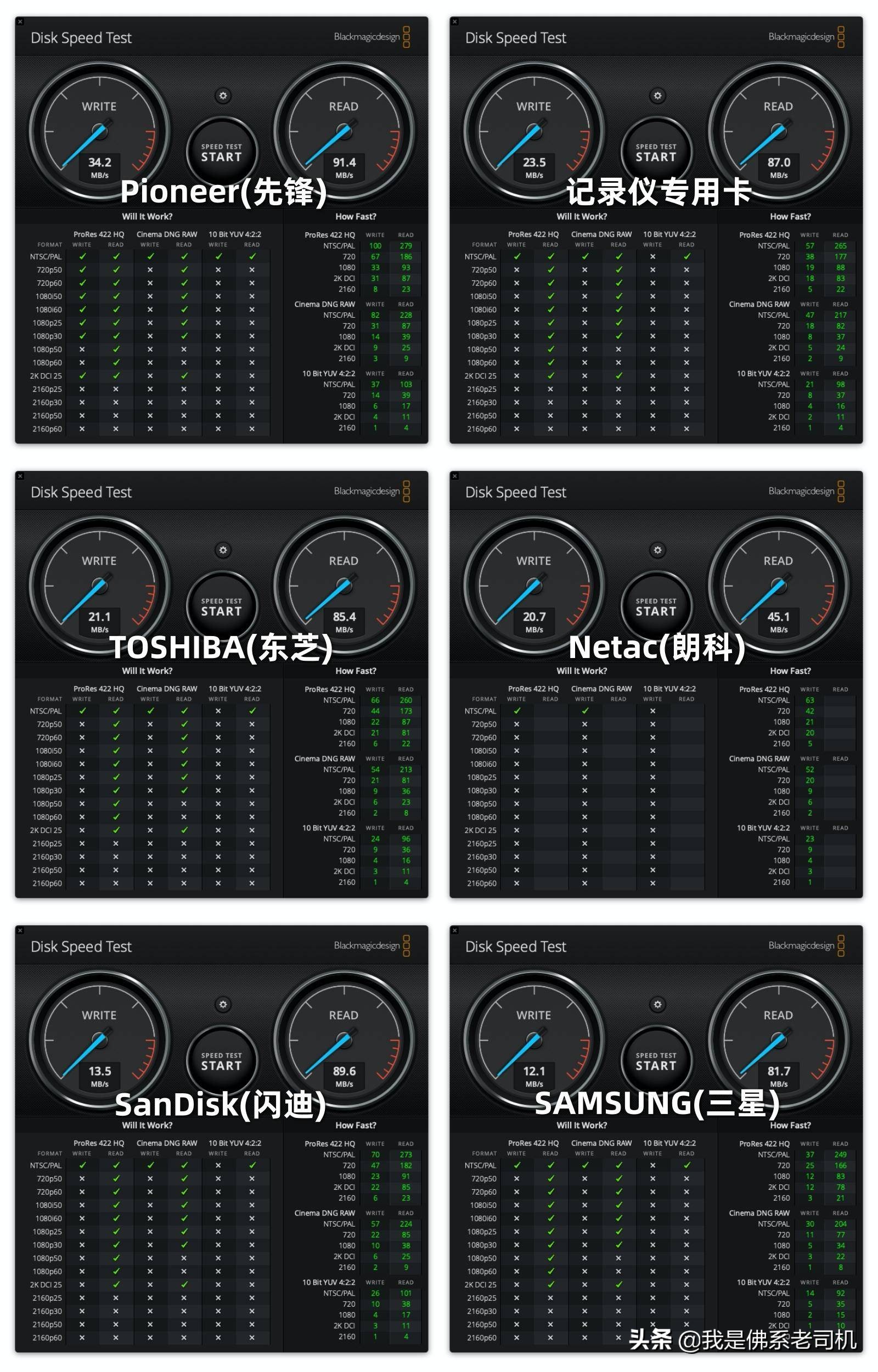Click Will It Work heading in TOSHIBA window
The width and height of the screenshot is (878, 1372).
coord(147,671)
